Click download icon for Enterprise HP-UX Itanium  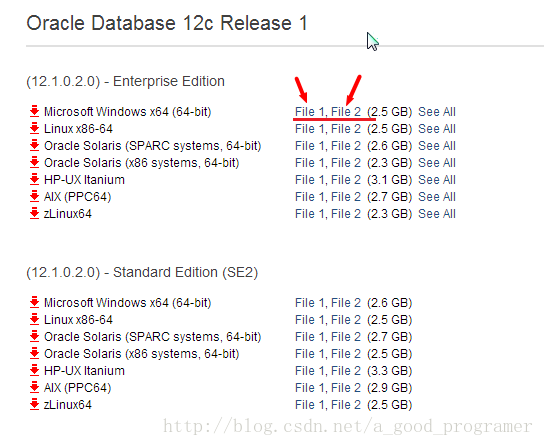pyautogui.click(x=34, y=179)
